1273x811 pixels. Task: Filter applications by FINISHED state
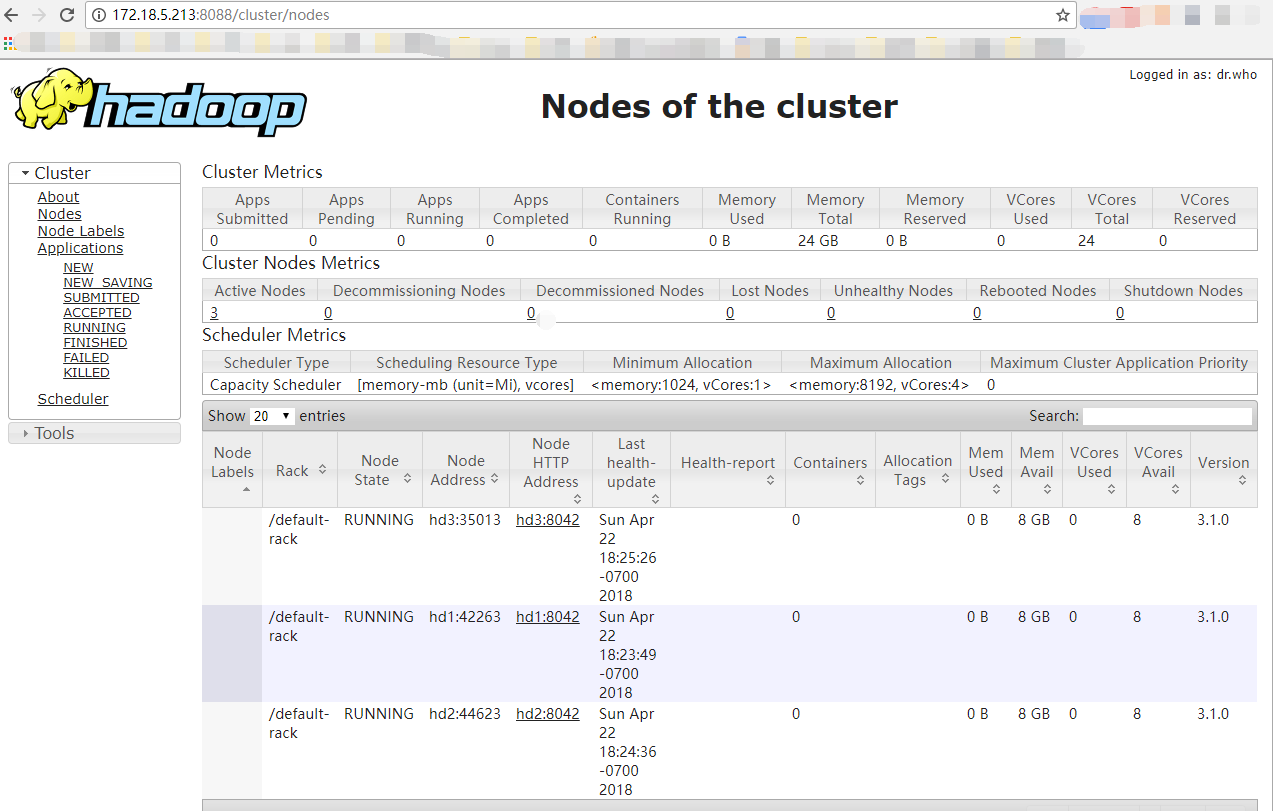[x=95, y=343]
